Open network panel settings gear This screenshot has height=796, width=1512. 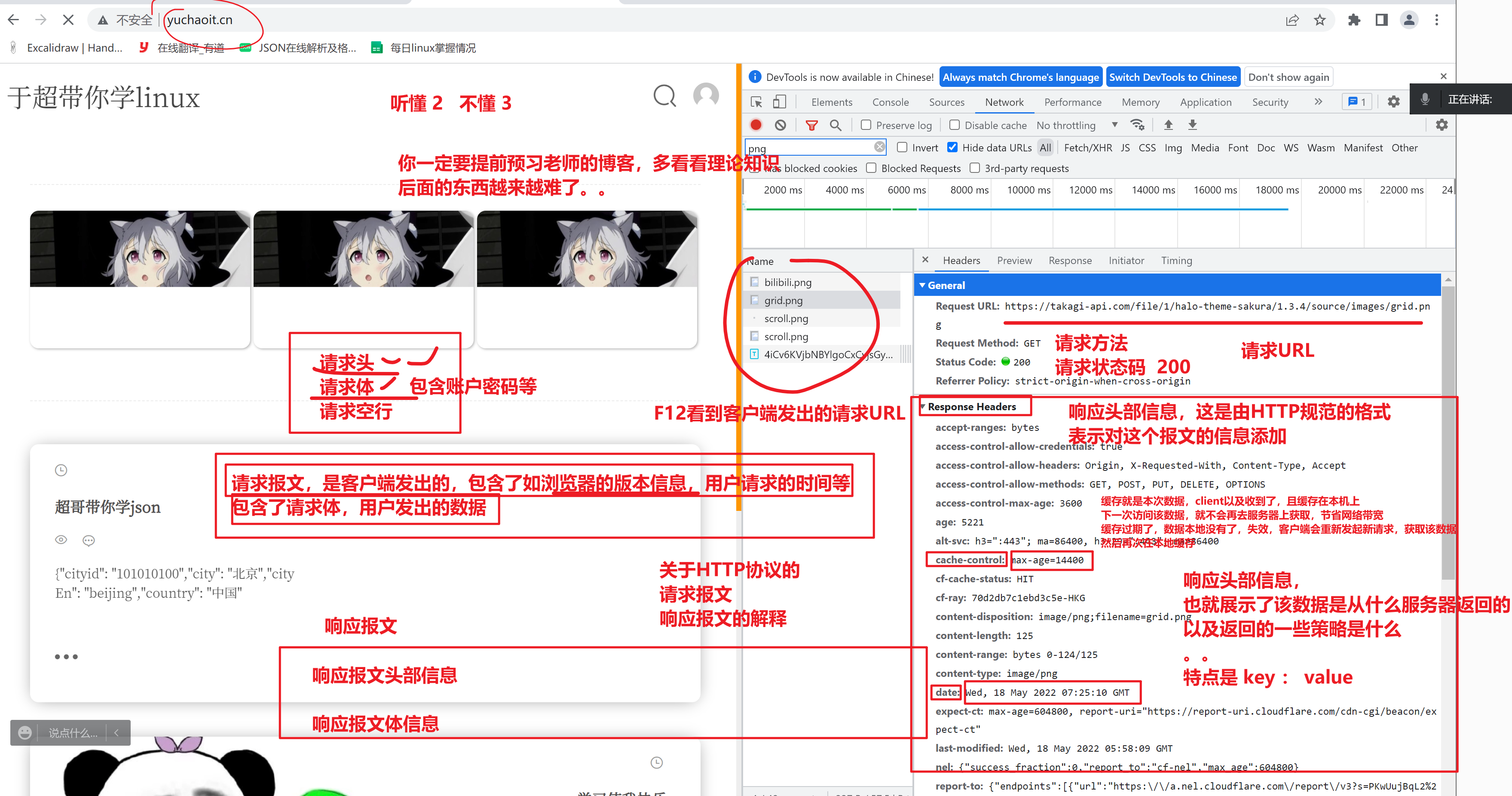coord(1442,125)
